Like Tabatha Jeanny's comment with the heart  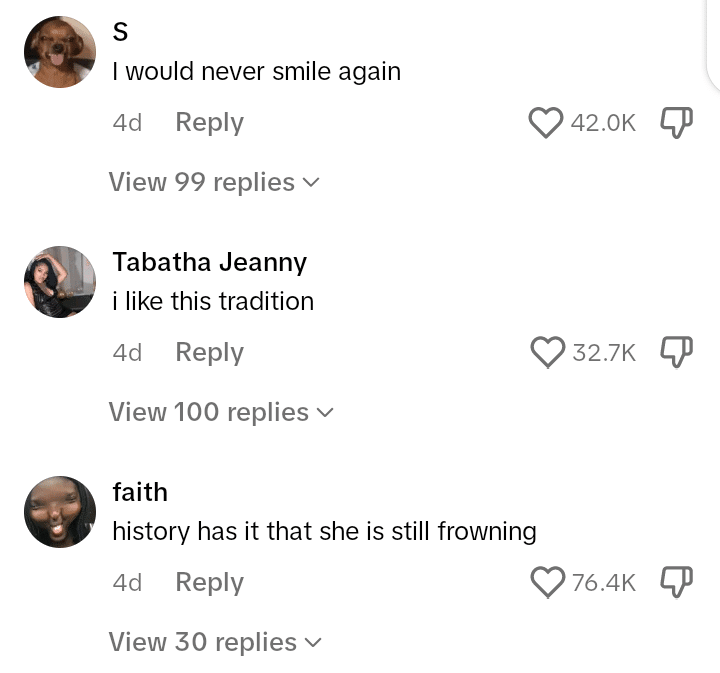(x=547, y=352)
